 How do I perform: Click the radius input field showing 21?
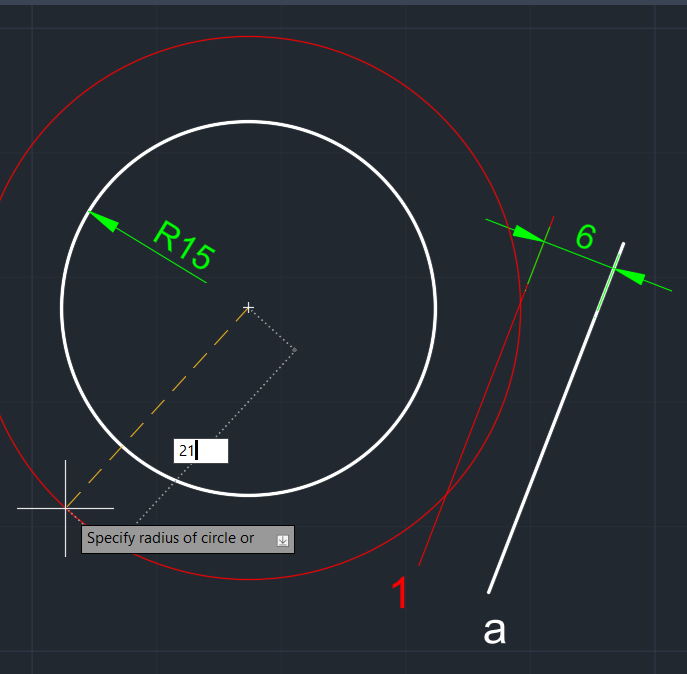201,451
